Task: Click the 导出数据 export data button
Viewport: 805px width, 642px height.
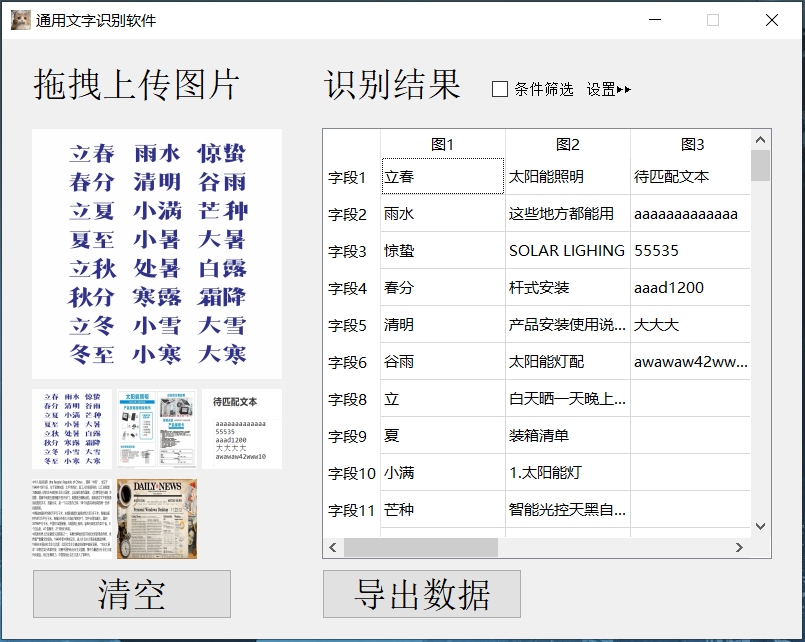Action: click(422, 593)
